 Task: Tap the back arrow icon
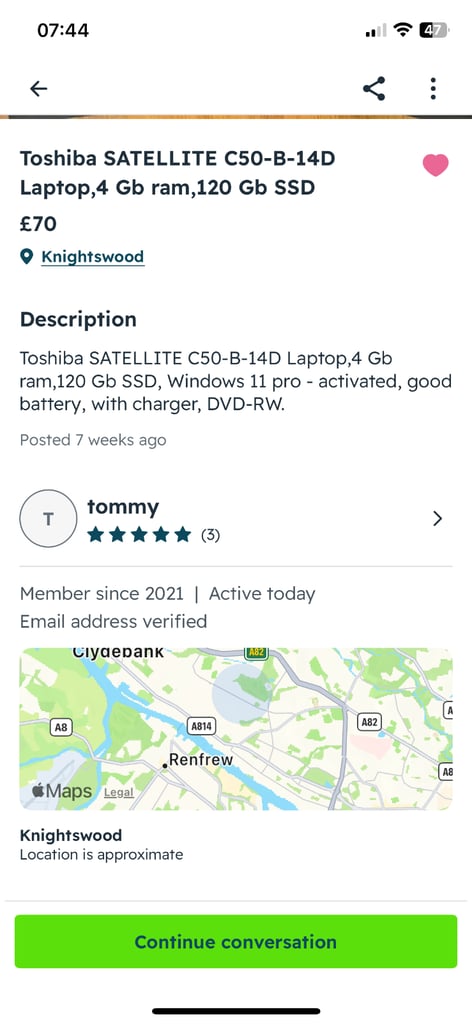(39, 89)
